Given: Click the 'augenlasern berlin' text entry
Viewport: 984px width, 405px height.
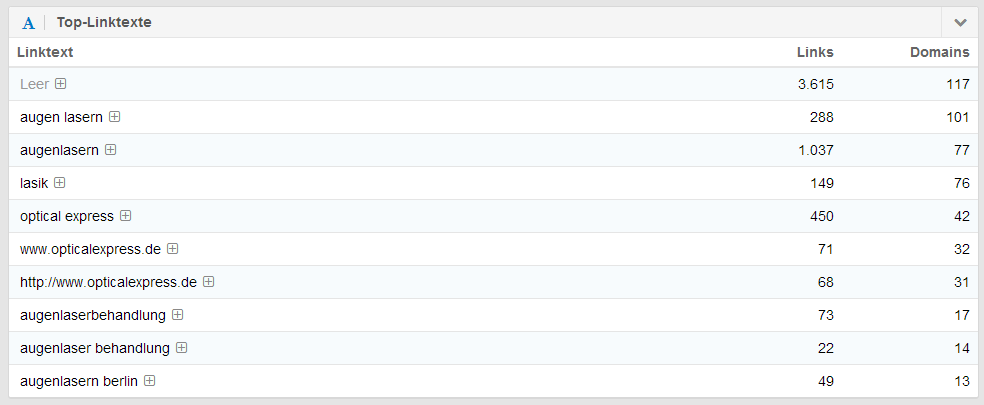Looking at the screenshot, I should pyautogui.click(x=79, y=381).
